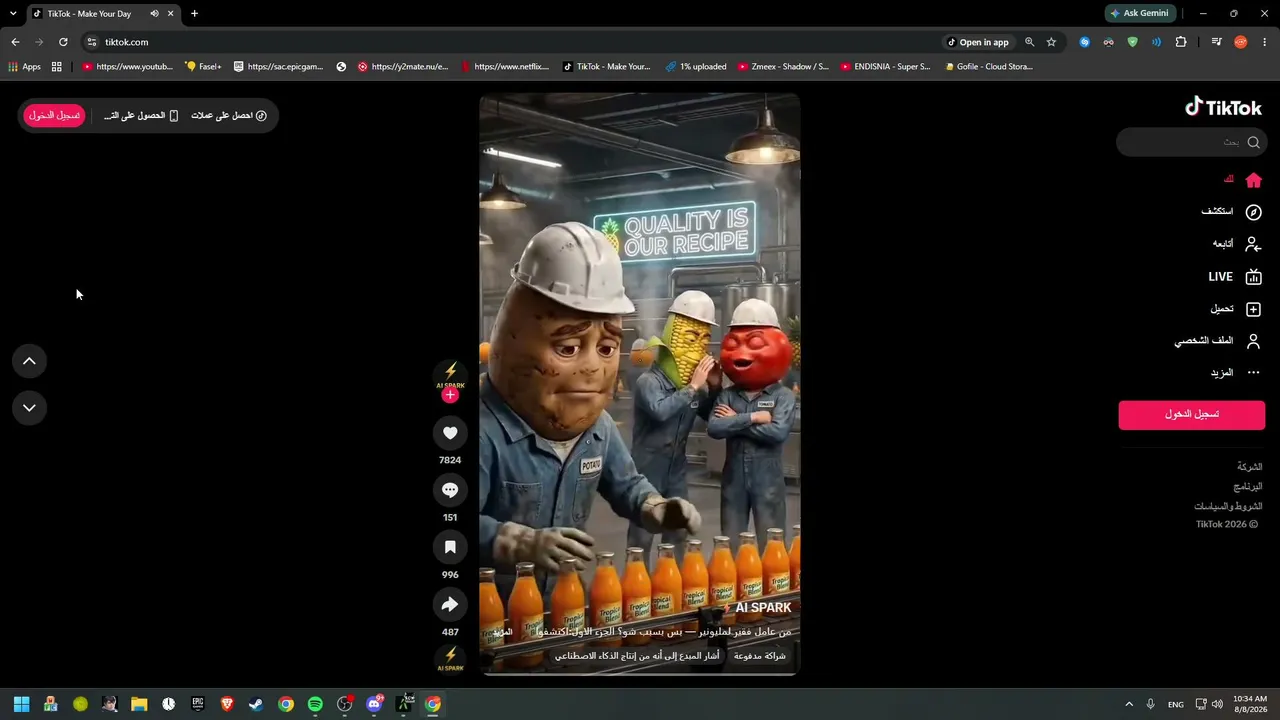Viewport: 1280px width, 720px height.
Task: Open comments on the video (151)
Action: (450, 490)
